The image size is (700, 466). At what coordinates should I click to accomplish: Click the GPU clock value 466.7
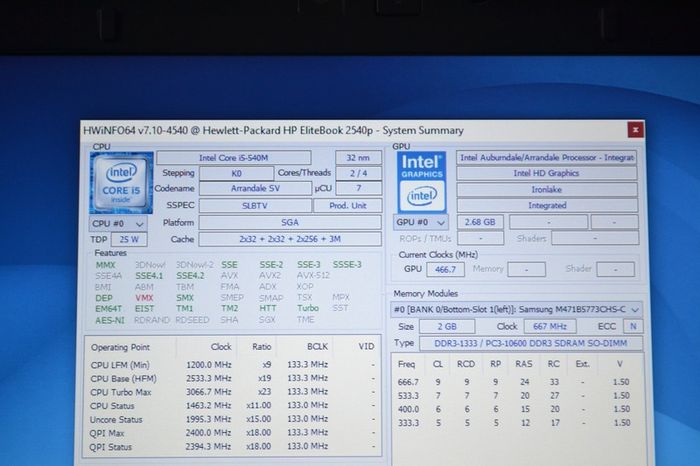(x=446, y=269)
